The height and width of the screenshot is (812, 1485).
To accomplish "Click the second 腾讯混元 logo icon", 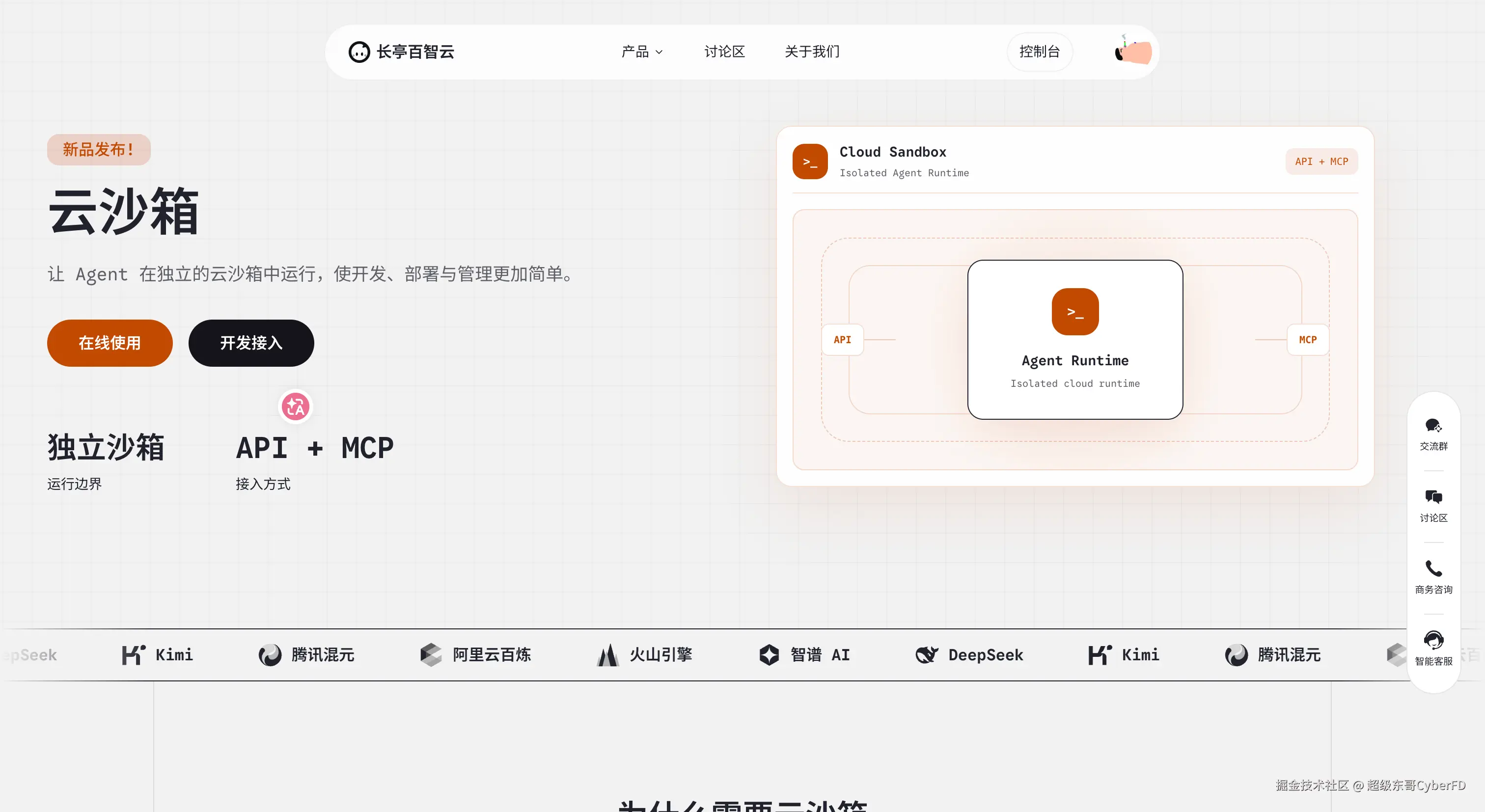I will (x=1236, y=655).
